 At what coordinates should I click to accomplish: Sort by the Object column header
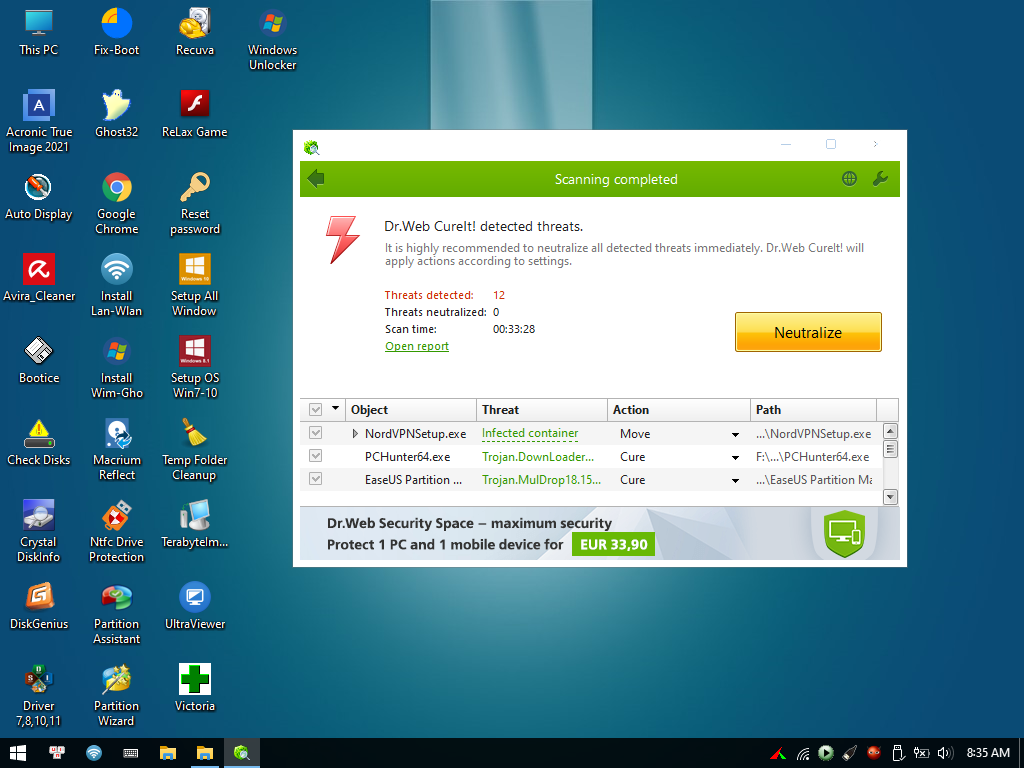click(x=411, y=409)
